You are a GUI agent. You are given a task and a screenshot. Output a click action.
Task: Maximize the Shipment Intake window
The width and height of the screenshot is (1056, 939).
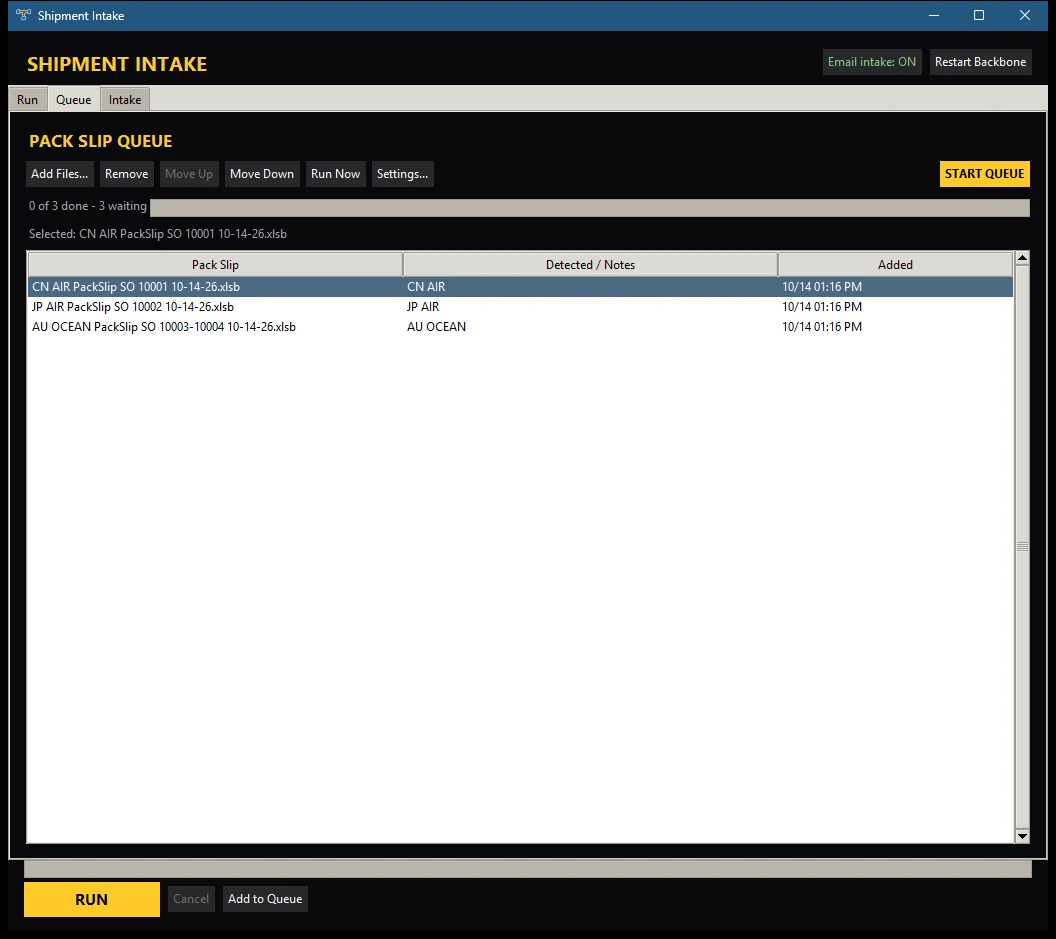coord(979,15)
